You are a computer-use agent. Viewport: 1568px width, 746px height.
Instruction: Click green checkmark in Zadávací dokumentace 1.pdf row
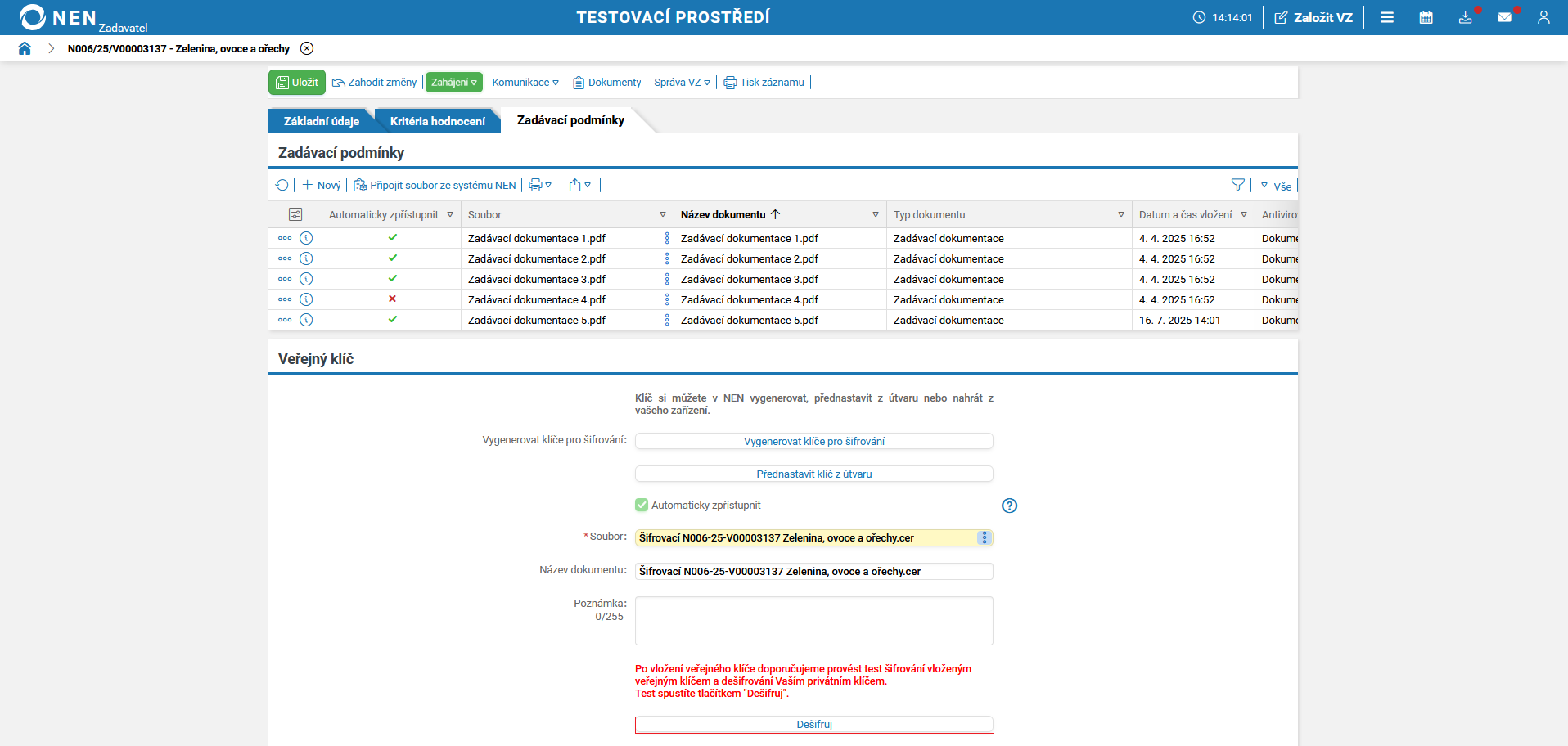(x=393, y=237)
